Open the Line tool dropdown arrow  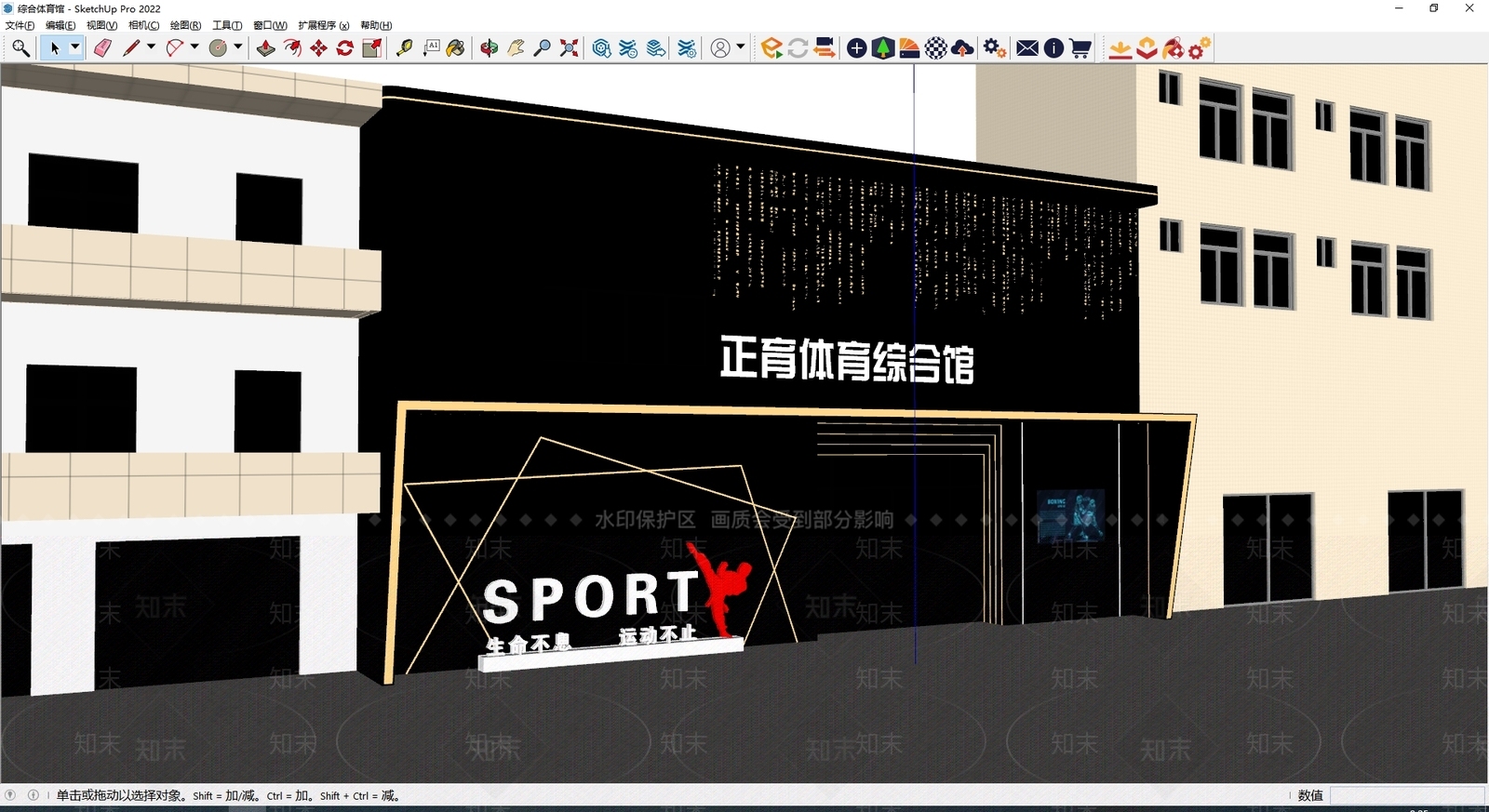click(151, 47)
